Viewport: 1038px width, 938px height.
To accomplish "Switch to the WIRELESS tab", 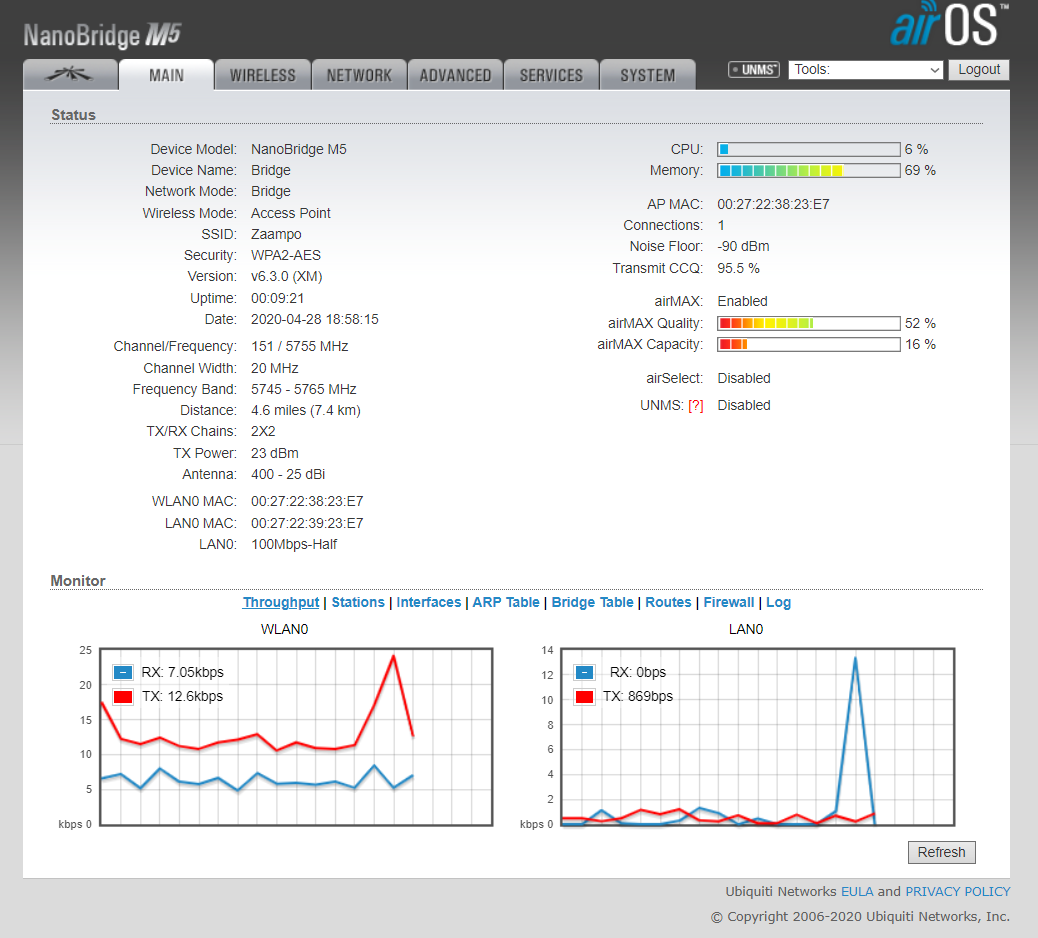I will [263, 75].
